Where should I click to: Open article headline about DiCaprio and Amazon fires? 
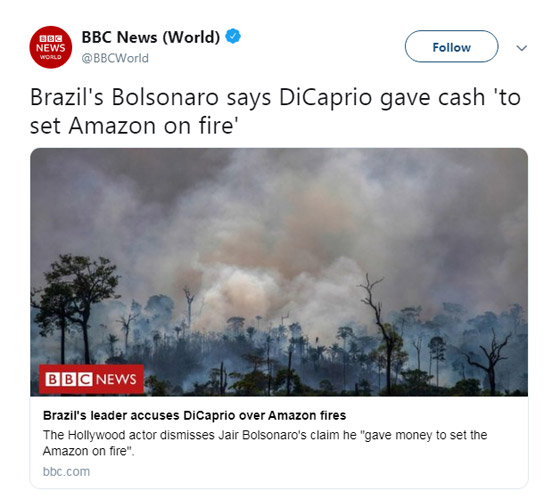point(194,415)
